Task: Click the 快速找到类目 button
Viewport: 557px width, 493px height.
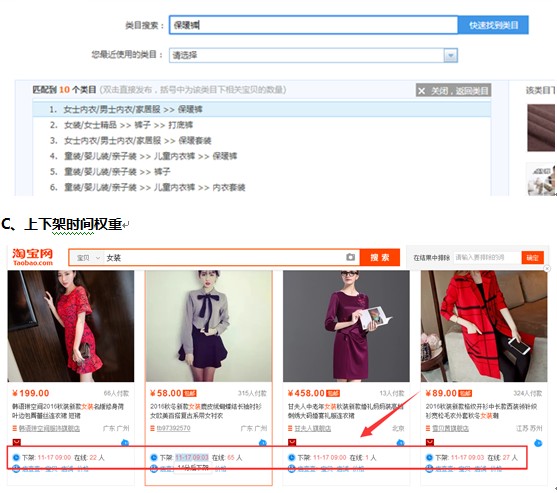Action: [493, 25]
